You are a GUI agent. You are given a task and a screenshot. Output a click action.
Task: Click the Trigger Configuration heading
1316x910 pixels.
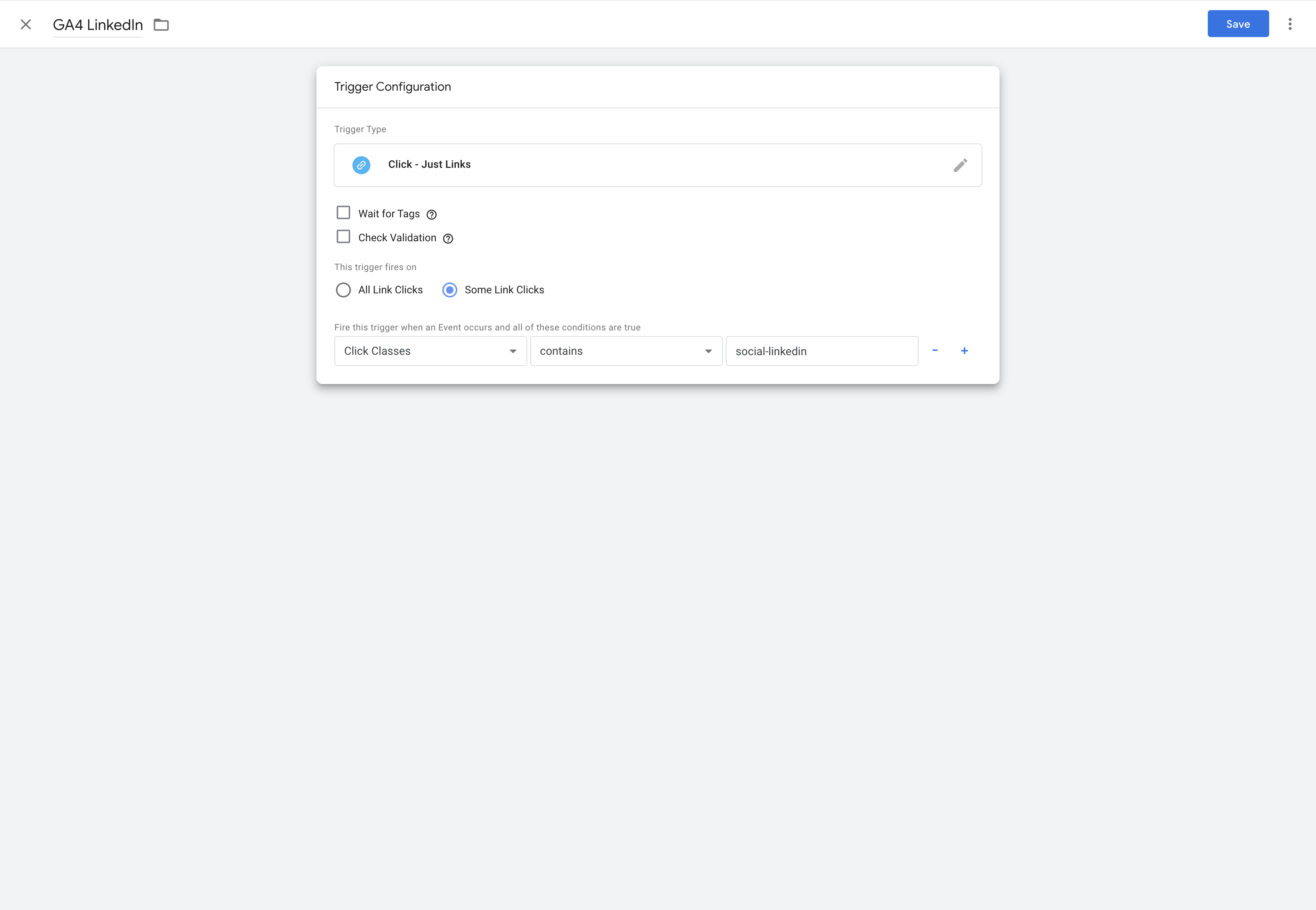(393, 87)
